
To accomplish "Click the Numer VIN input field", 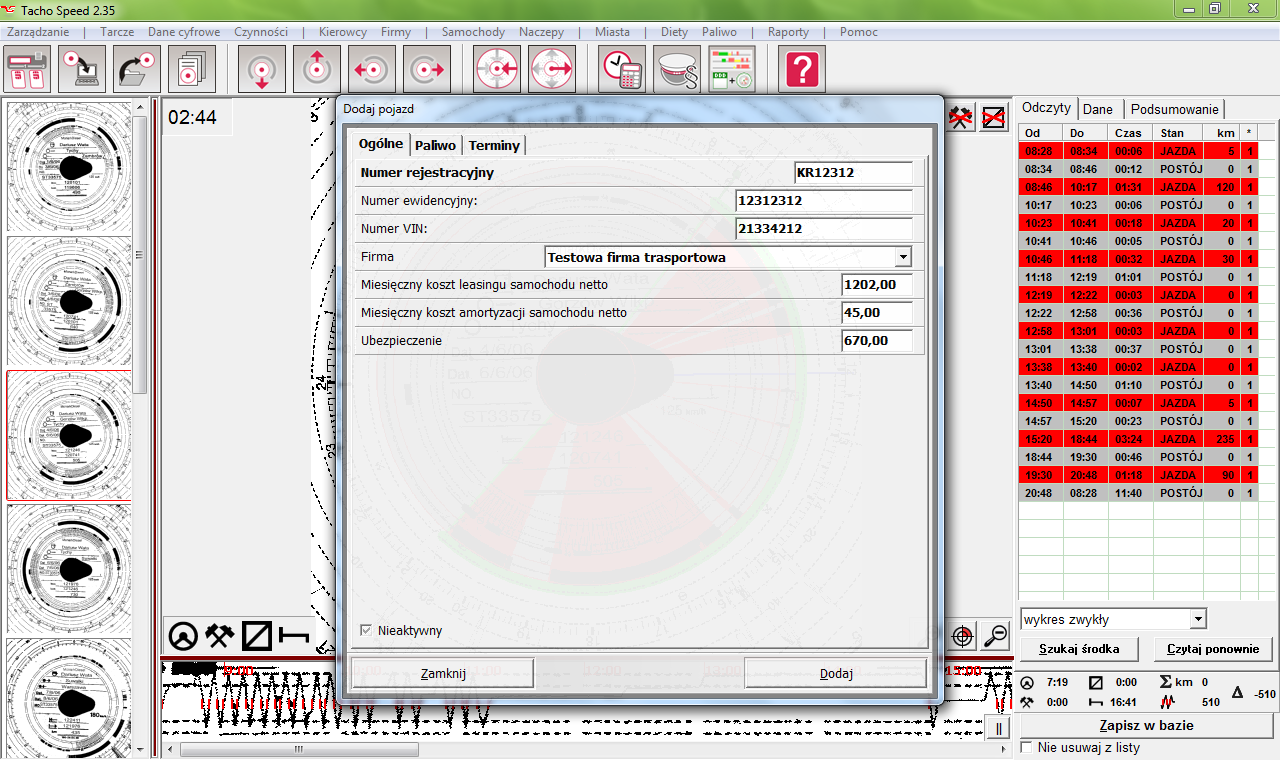I will coord(823,229).
